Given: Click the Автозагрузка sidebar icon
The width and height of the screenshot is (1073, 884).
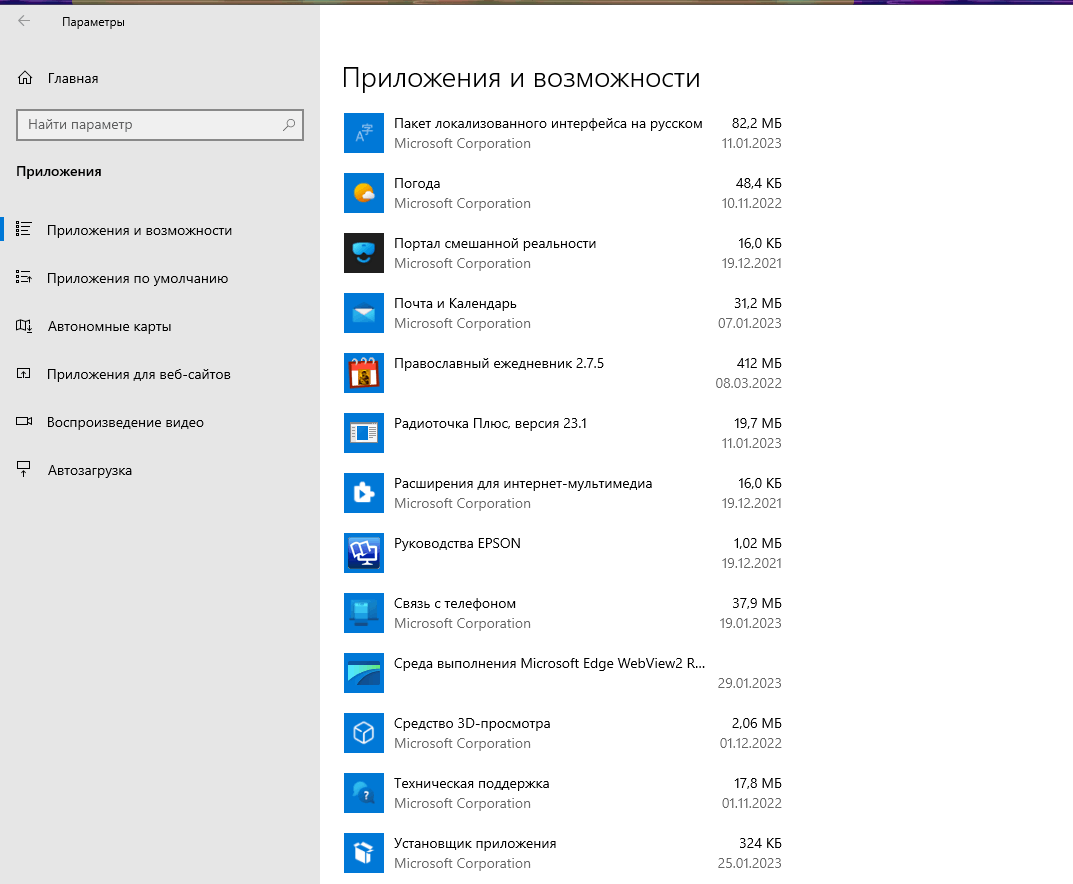Looking at the screenshot, I should [24, 469].
